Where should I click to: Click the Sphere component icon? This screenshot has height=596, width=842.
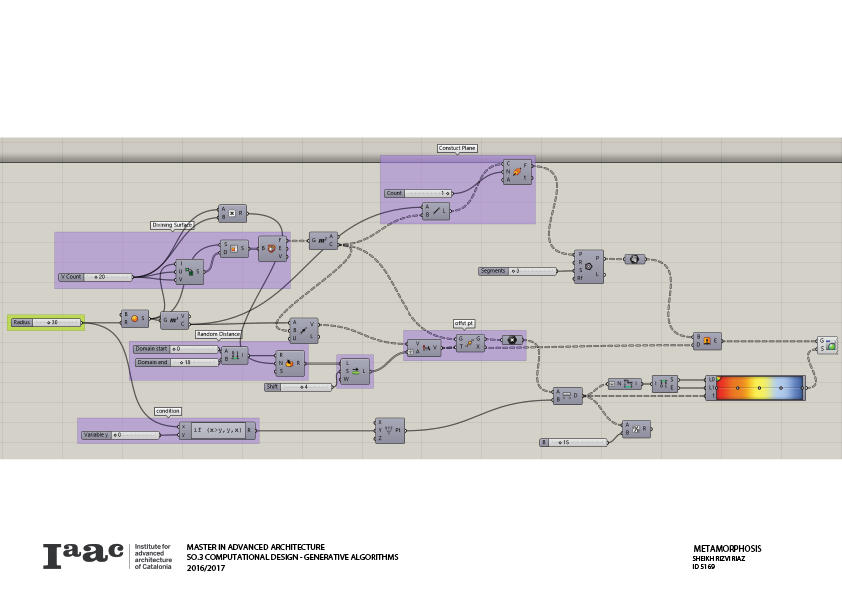pos(135,318)
